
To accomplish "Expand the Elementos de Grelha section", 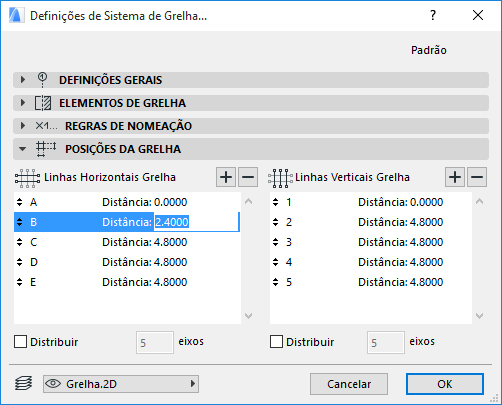I will [x=23, y=103].
